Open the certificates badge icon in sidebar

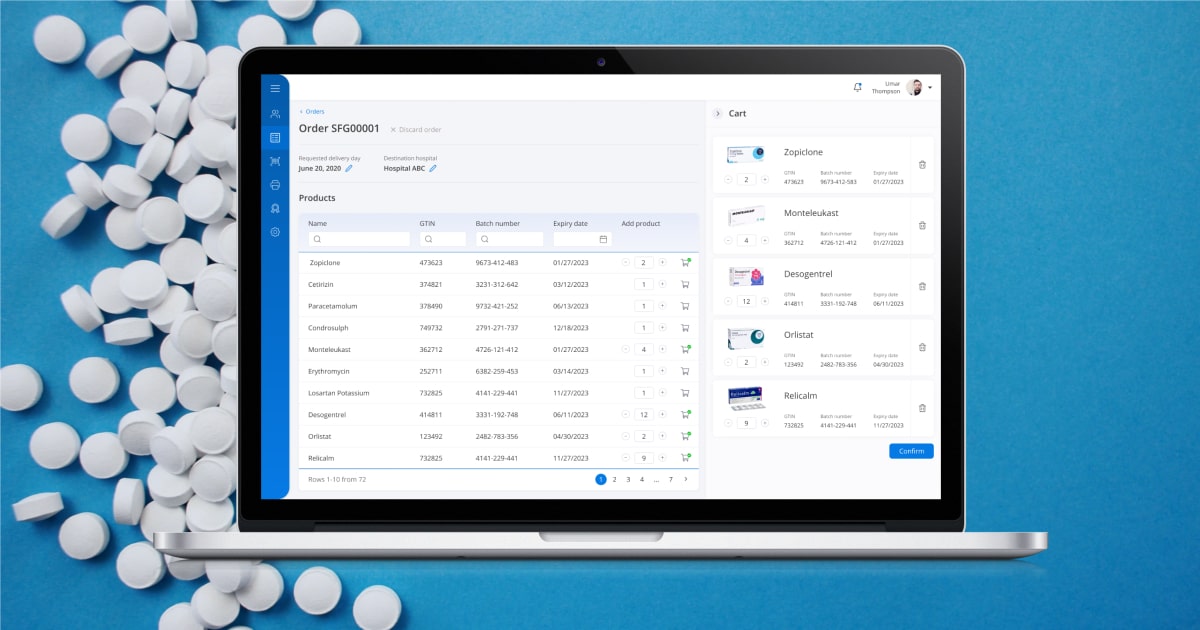tap(275, 208)
